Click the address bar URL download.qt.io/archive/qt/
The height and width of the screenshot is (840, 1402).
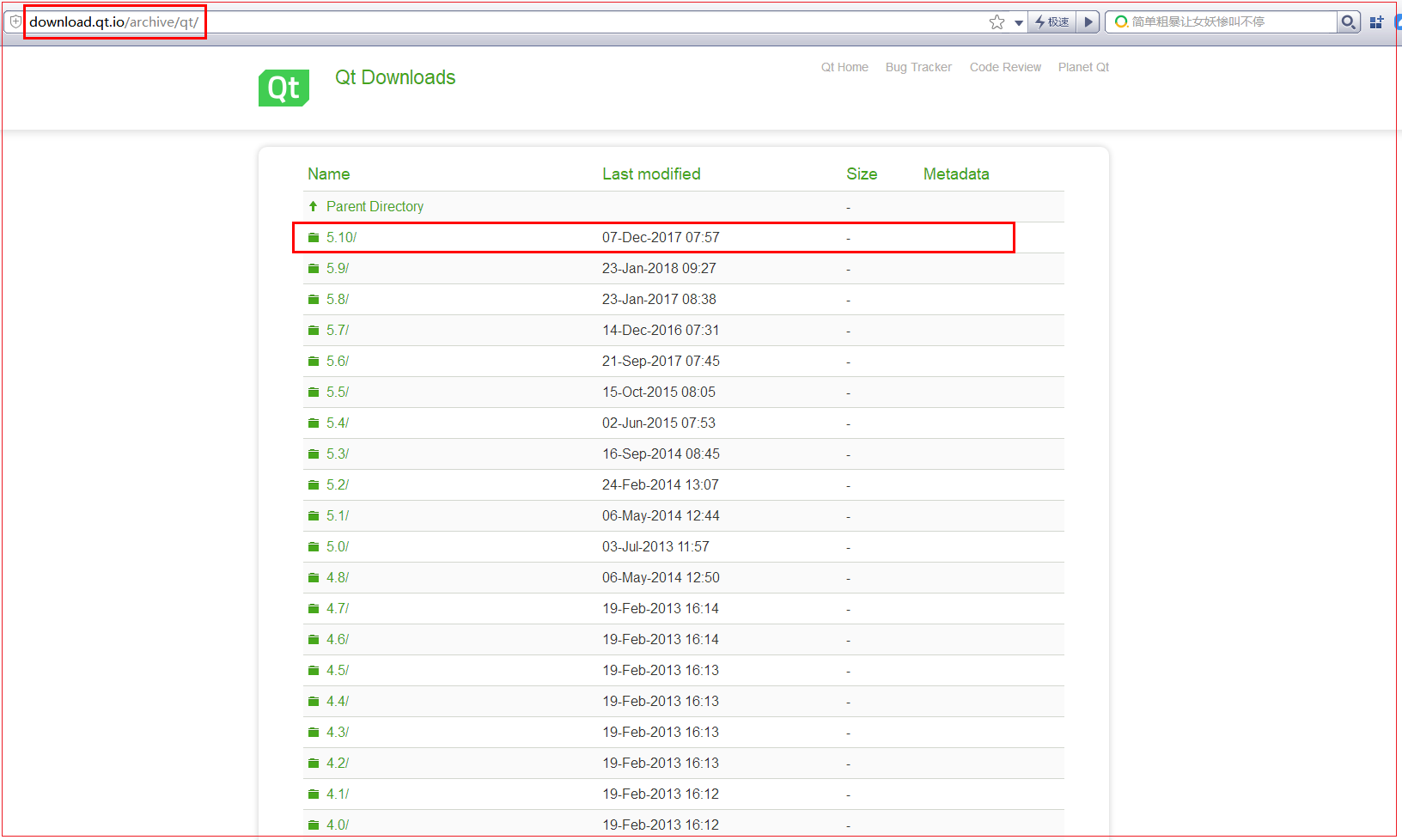(x=113, y=22)
